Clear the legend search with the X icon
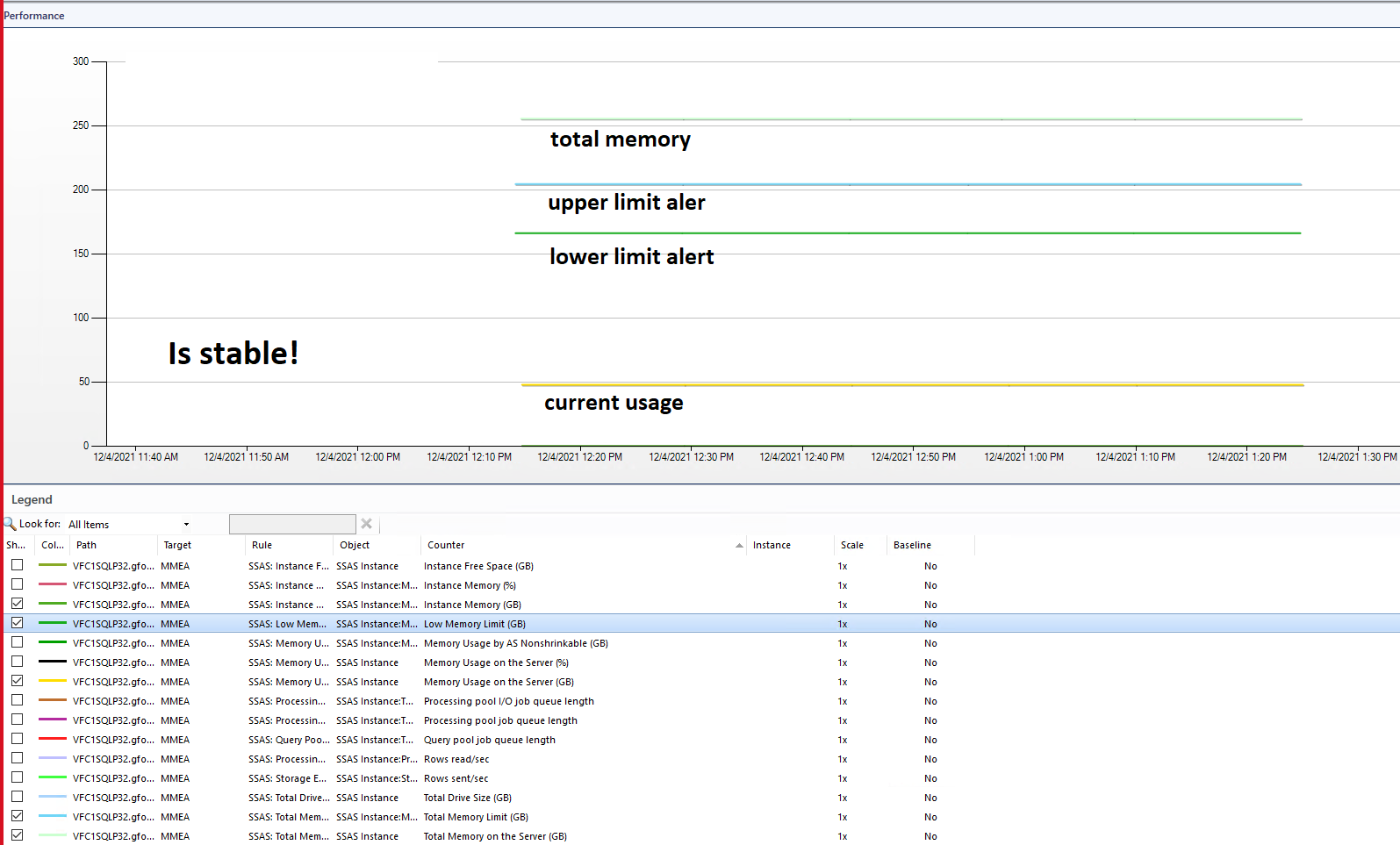Image resolution: width=1400 pixels, height=845 pixels. click(367, 524)
